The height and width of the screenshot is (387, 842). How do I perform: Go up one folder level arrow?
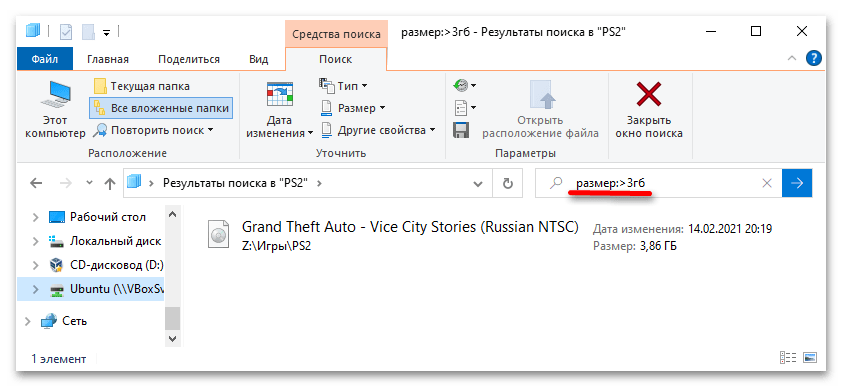(x=110, y=184)
